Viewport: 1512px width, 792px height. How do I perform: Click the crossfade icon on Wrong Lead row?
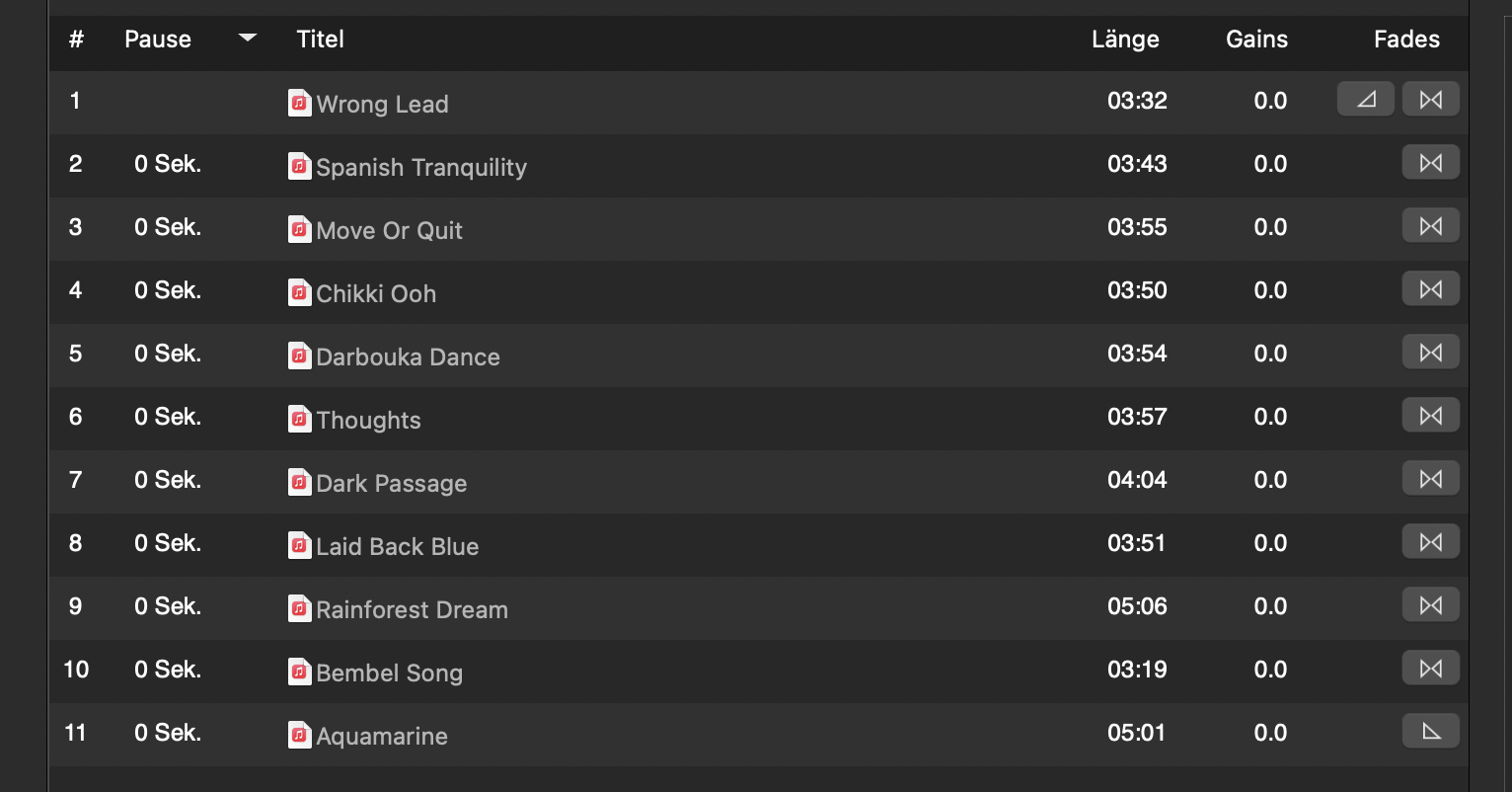click(x=1430, y=99)
